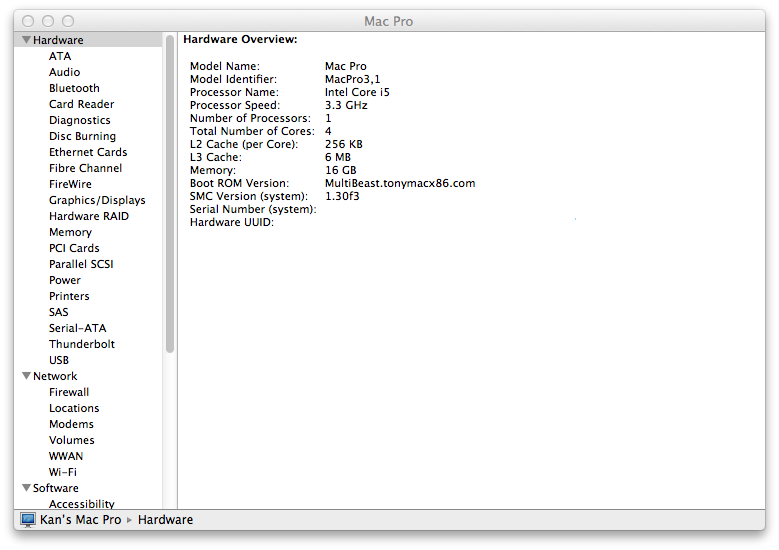Image resolution: width=779 pixels, height=550 pixels.
Task: Click Ethernet Cards in sidebar
Action: click(88, 152)
